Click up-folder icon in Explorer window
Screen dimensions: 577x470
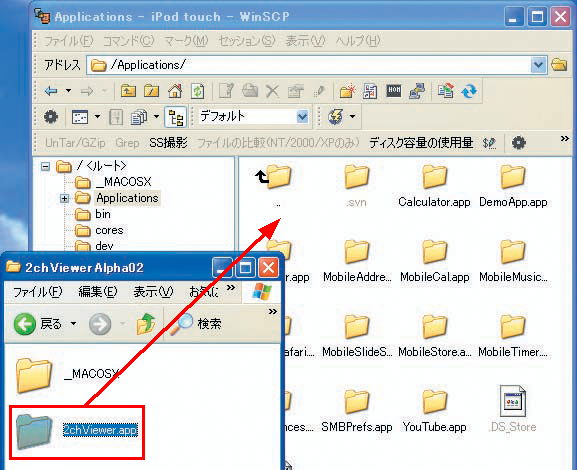click(x=146, y=324)
